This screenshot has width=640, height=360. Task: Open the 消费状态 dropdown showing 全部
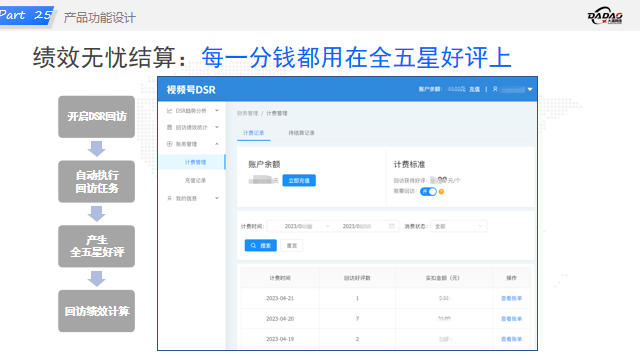(x=458, y=226)
